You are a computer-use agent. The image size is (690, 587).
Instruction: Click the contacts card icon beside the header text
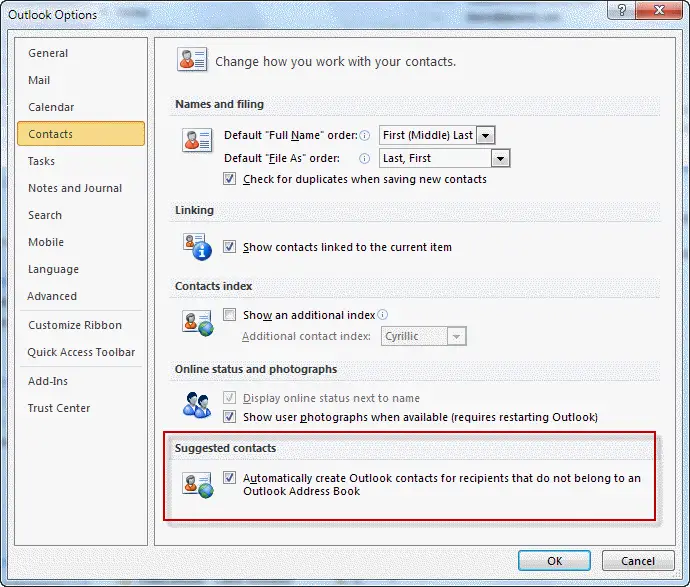coord(192,59)
